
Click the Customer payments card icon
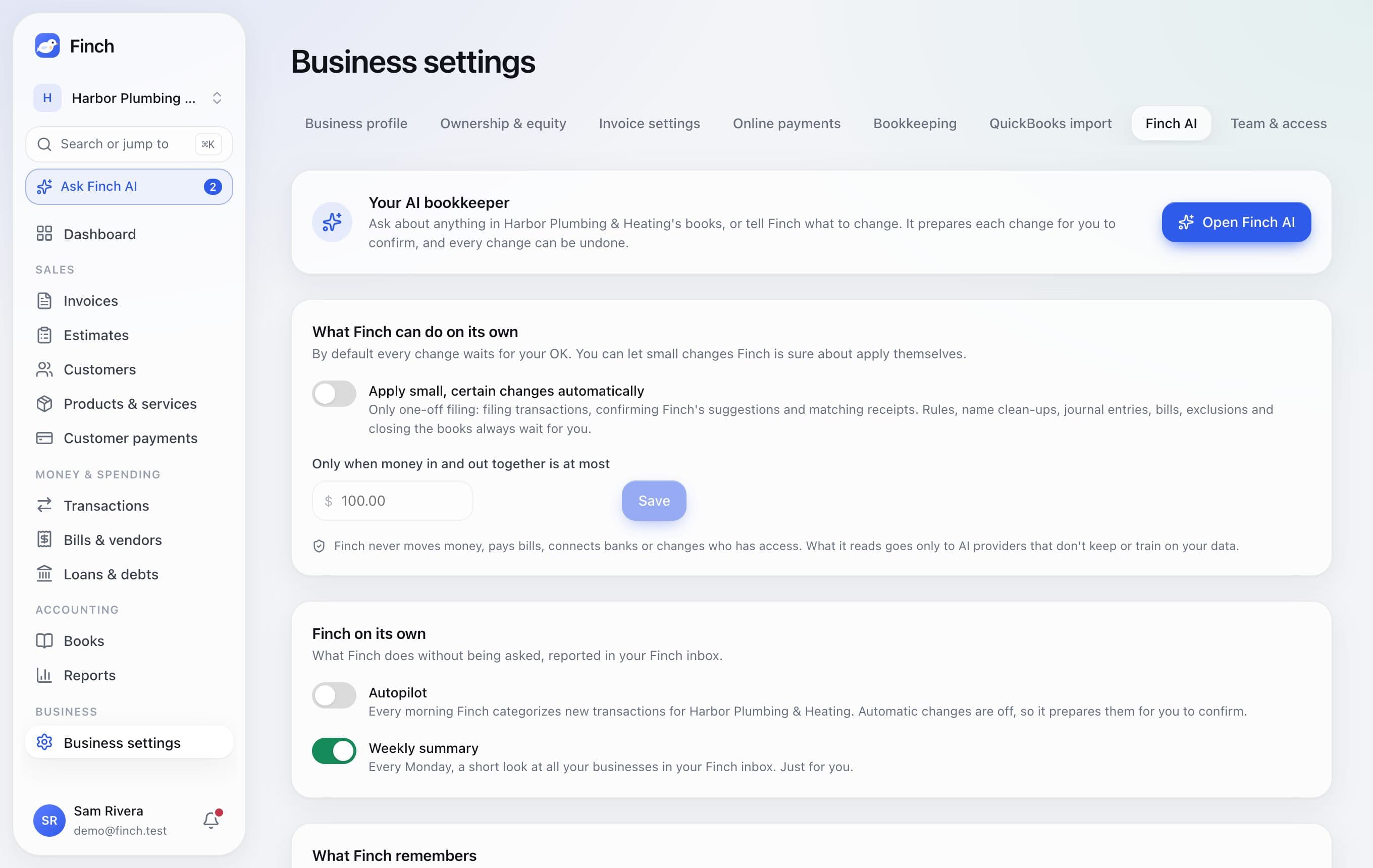tap(44, 438)
